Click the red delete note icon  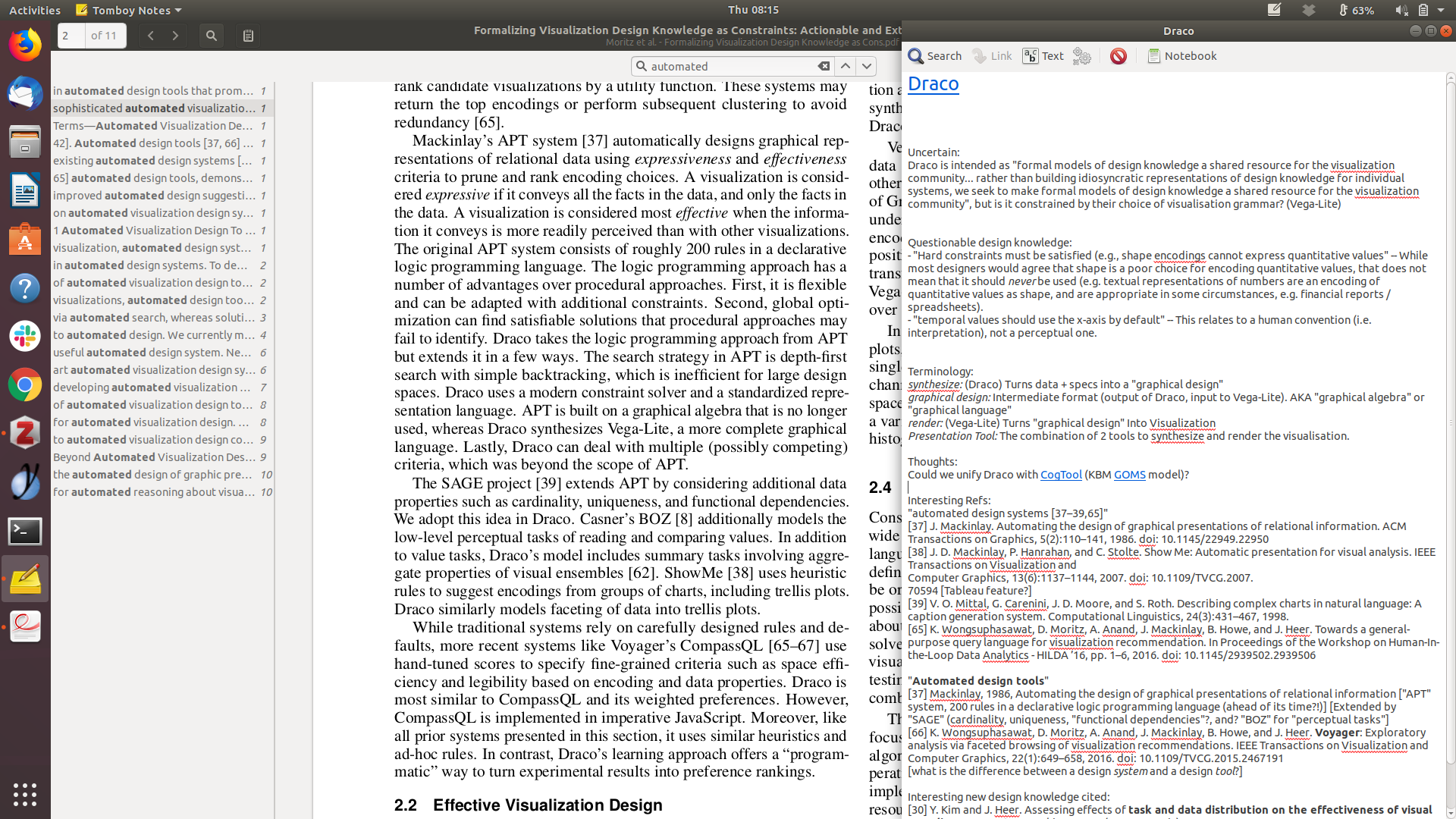(1118, 56)
